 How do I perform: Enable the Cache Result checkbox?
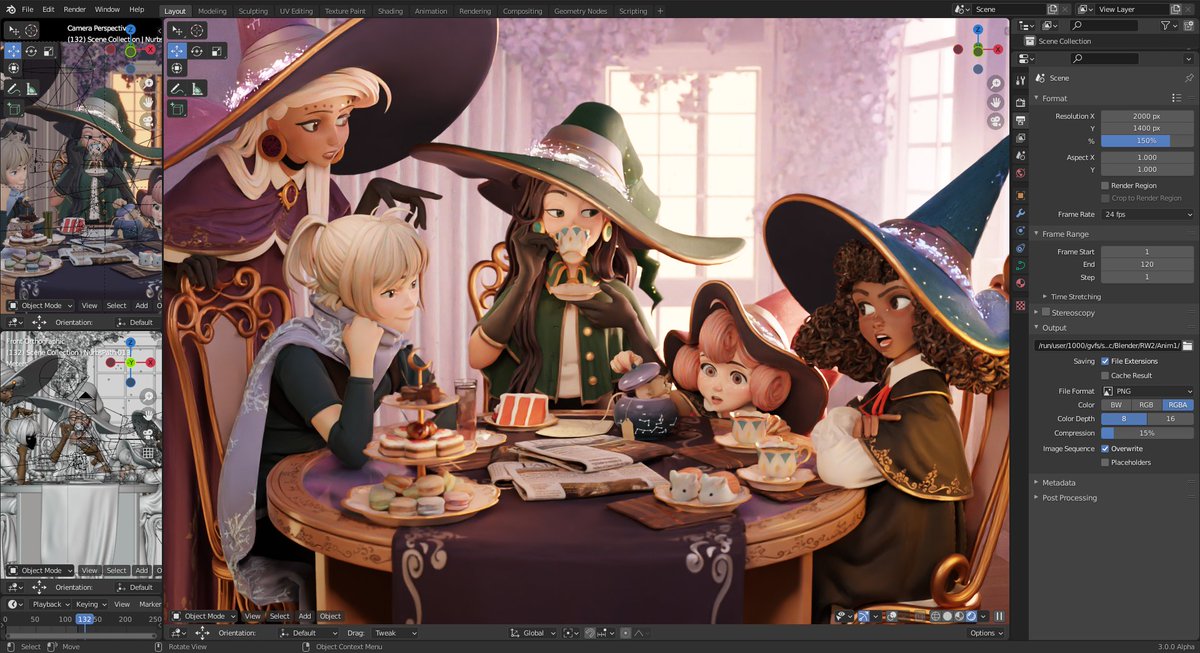1105,375
